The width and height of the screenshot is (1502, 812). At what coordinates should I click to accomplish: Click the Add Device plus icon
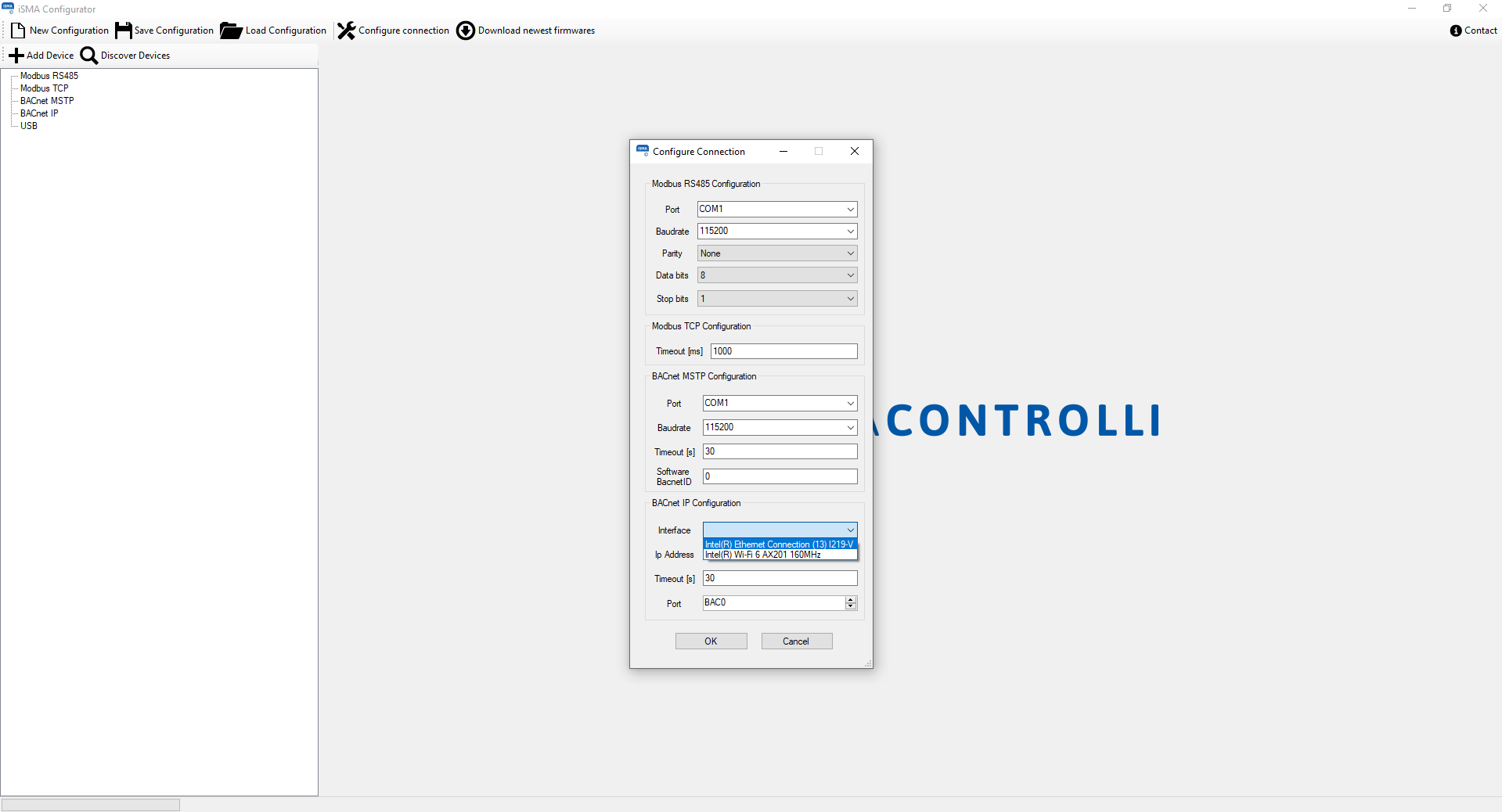point(16,56)
